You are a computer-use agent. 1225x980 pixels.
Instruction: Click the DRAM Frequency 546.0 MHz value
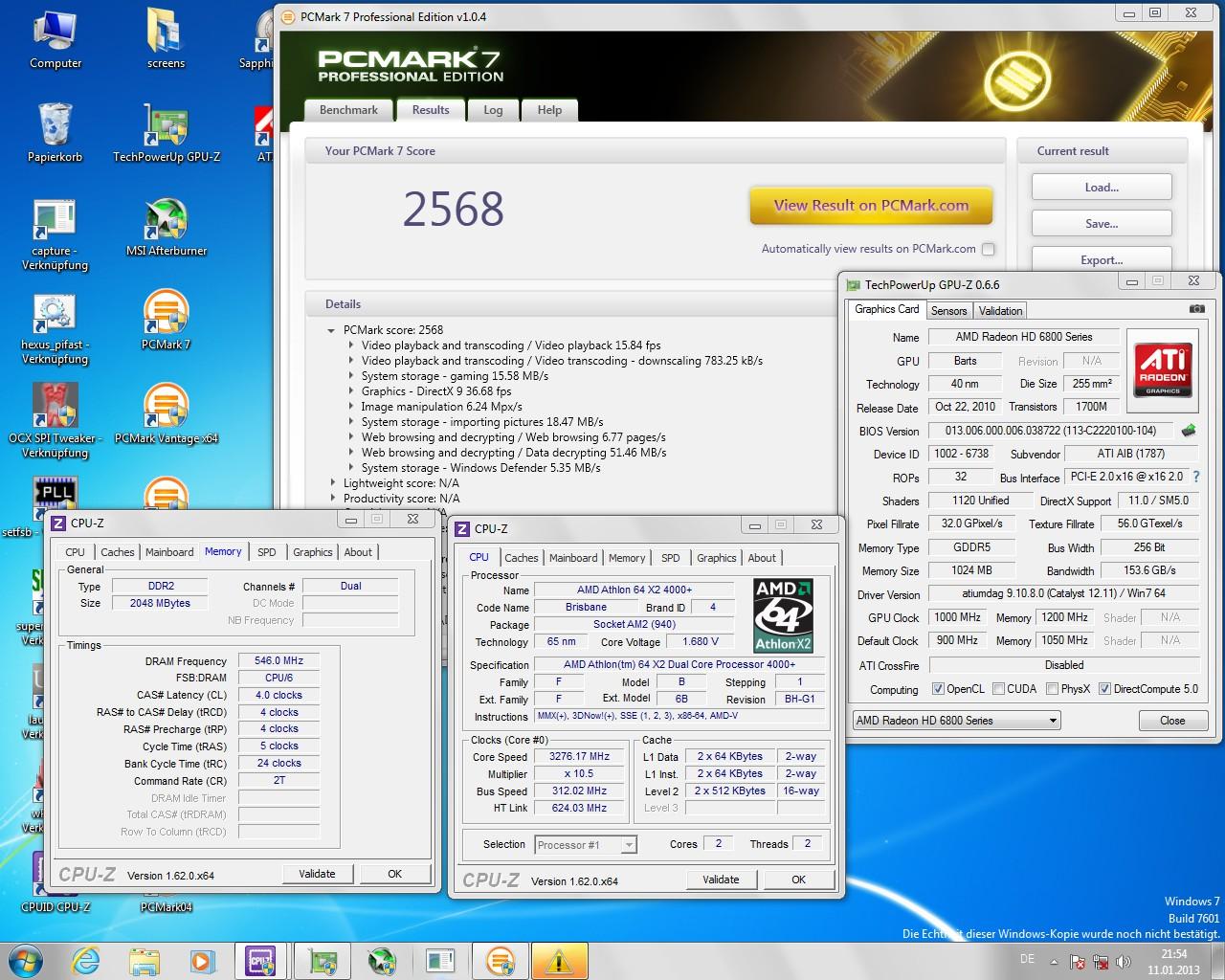pos(278,660)
